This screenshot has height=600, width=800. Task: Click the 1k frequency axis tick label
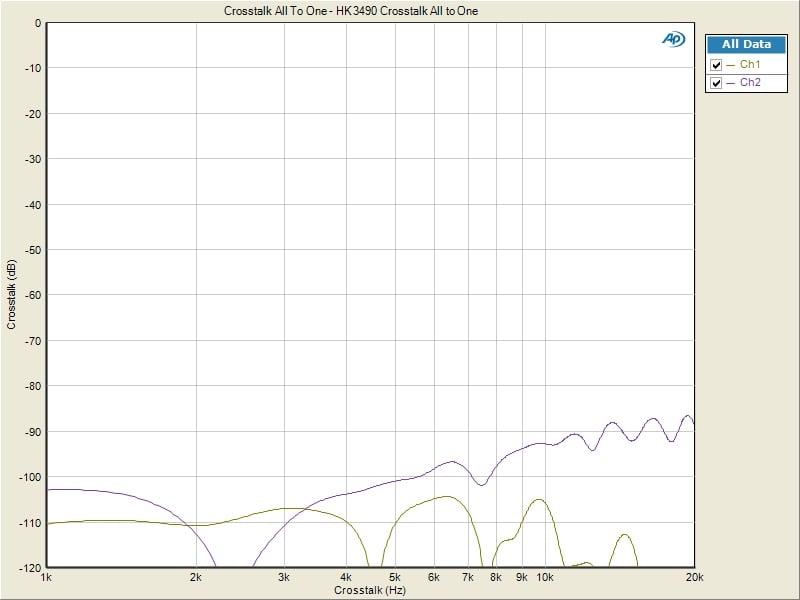click(x=47, y=578)
